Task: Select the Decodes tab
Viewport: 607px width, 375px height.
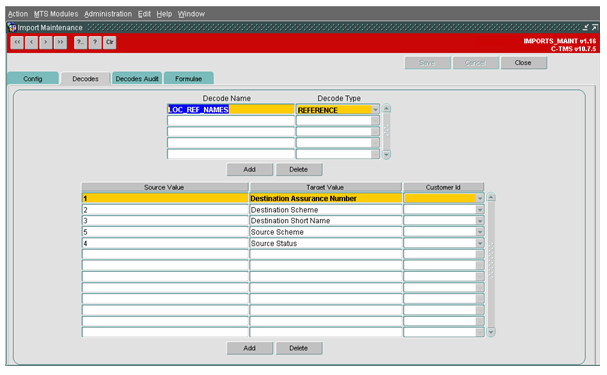Action: [85, 78]
